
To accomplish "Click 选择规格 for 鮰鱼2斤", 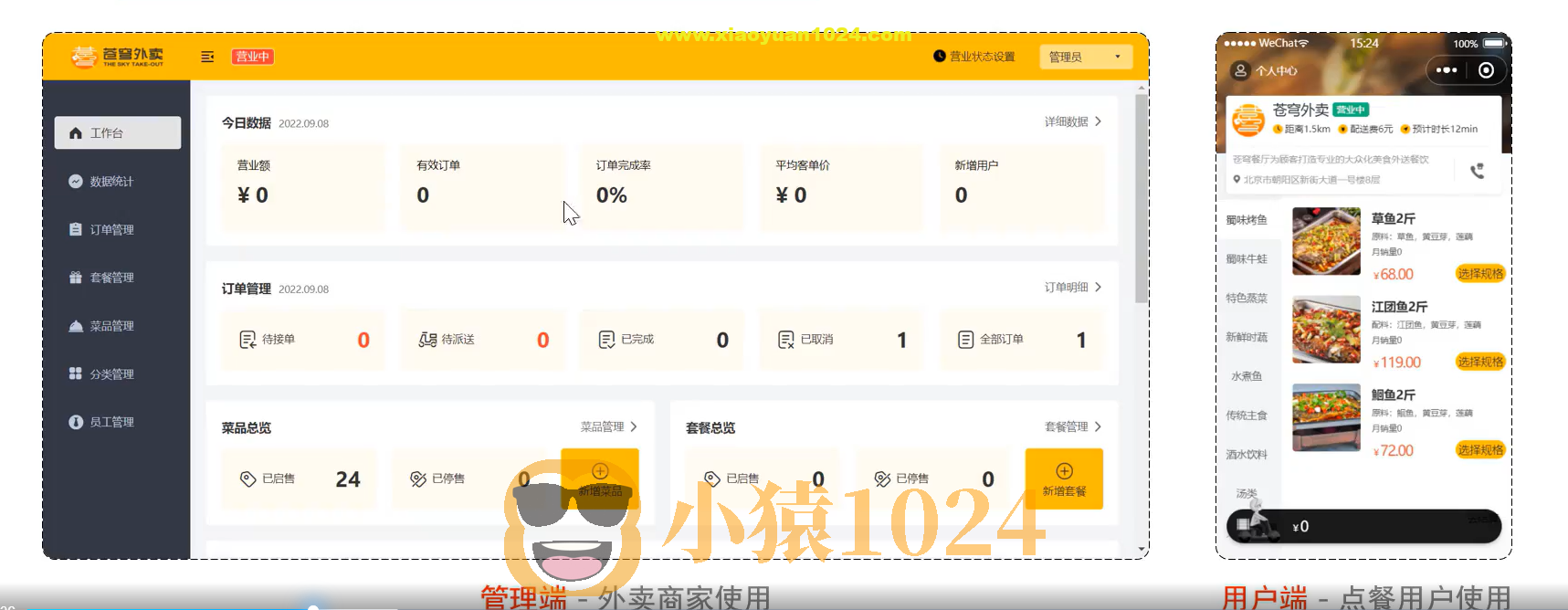I will [x=1479, y=450].
